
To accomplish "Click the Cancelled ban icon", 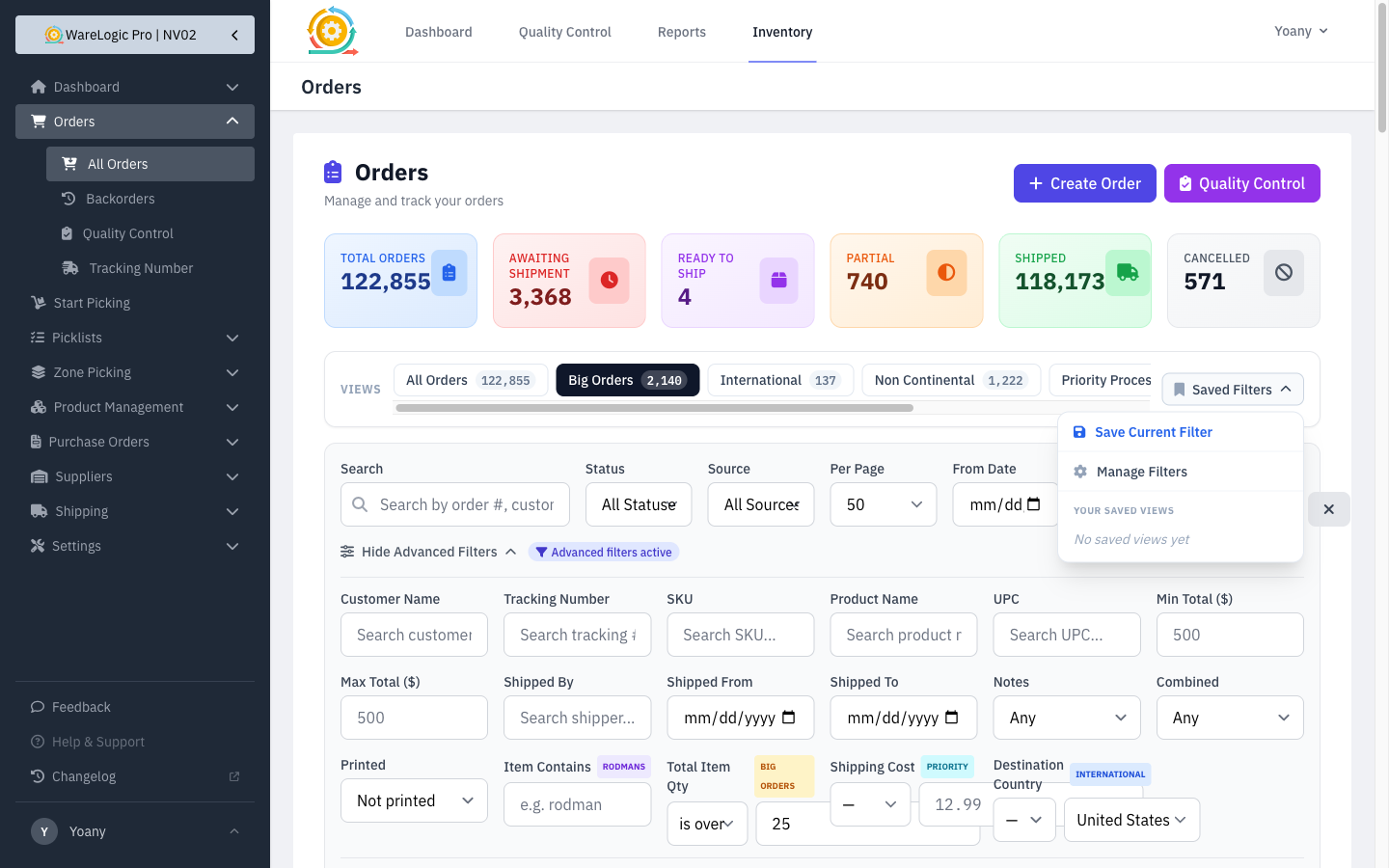I will [1284, 273].
